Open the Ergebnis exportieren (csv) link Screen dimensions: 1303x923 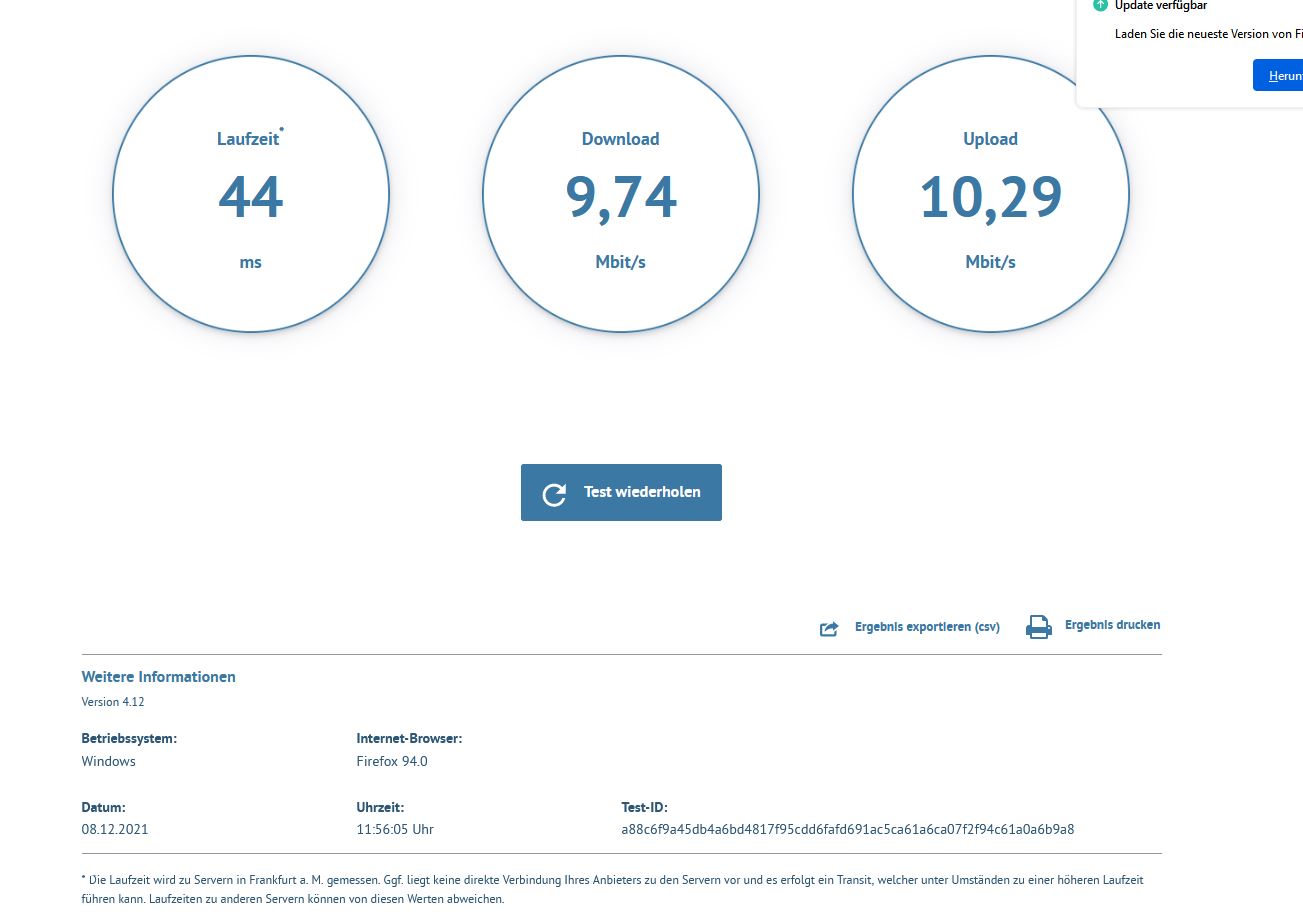(x=927, y=627)
